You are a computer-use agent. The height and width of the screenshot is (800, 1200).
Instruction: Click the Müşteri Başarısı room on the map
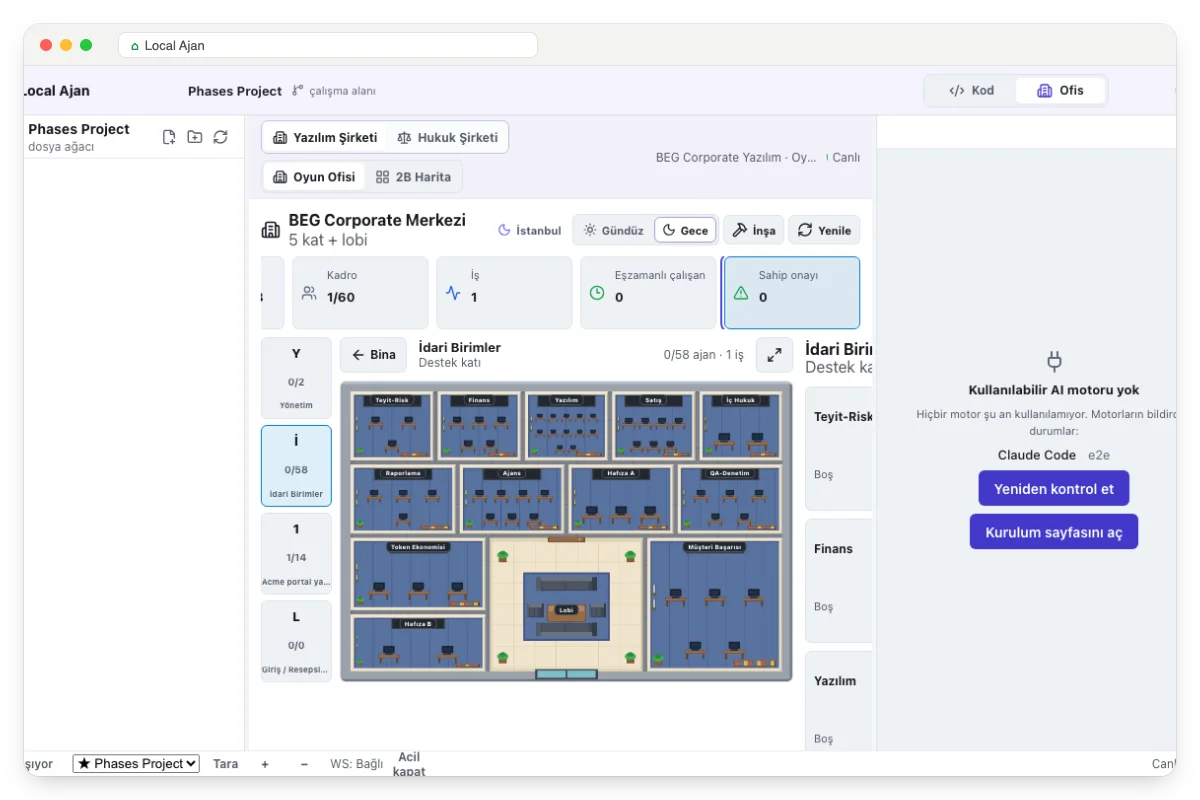click(x=714, y=604)
